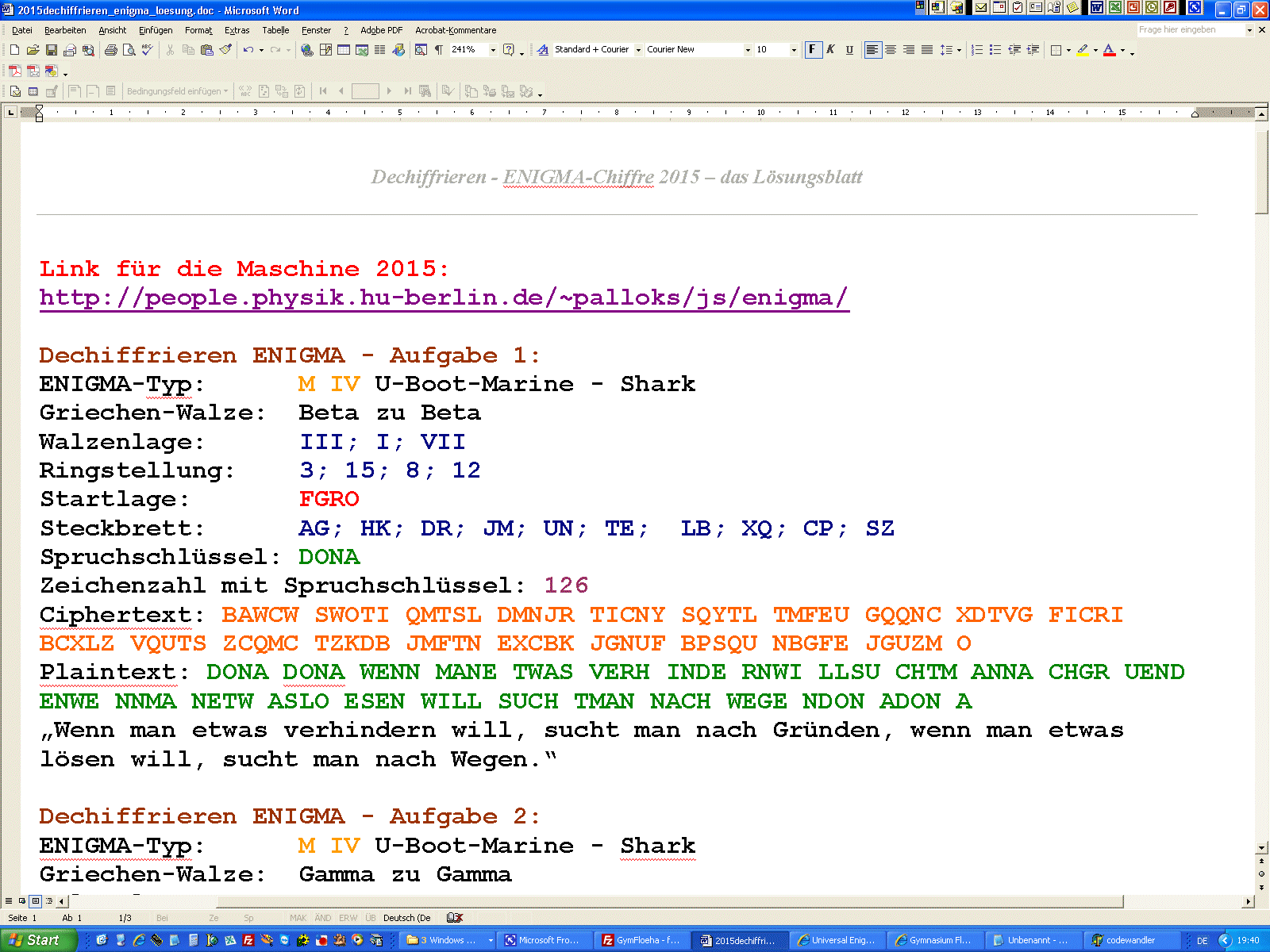
Task: Open Styles and Formatting pane
Action: pyautogui.click(x=543, y=50)
